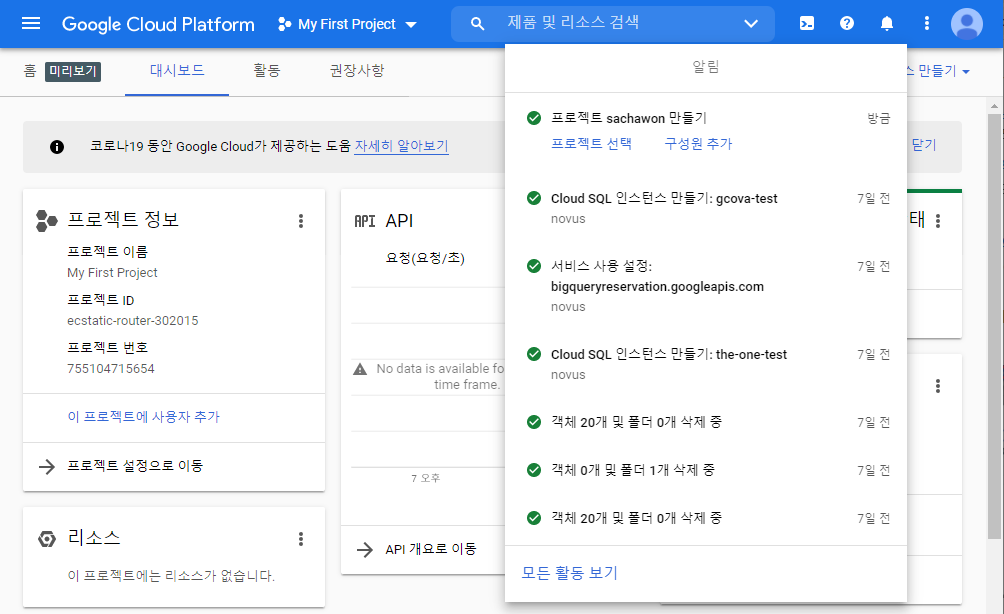1004x614 pixels.
Task: Open the top bar three-dot settings menu
Action: [x=927, y=24]
